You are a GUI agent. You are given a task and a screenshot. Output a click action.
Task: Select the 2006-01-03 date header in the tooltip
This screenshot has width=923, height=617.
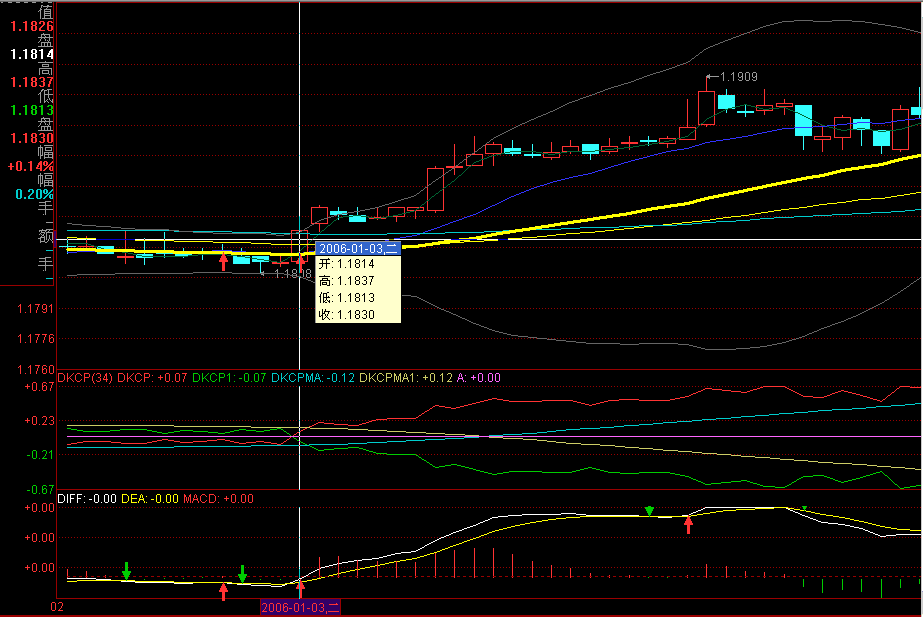pos(358,248)
